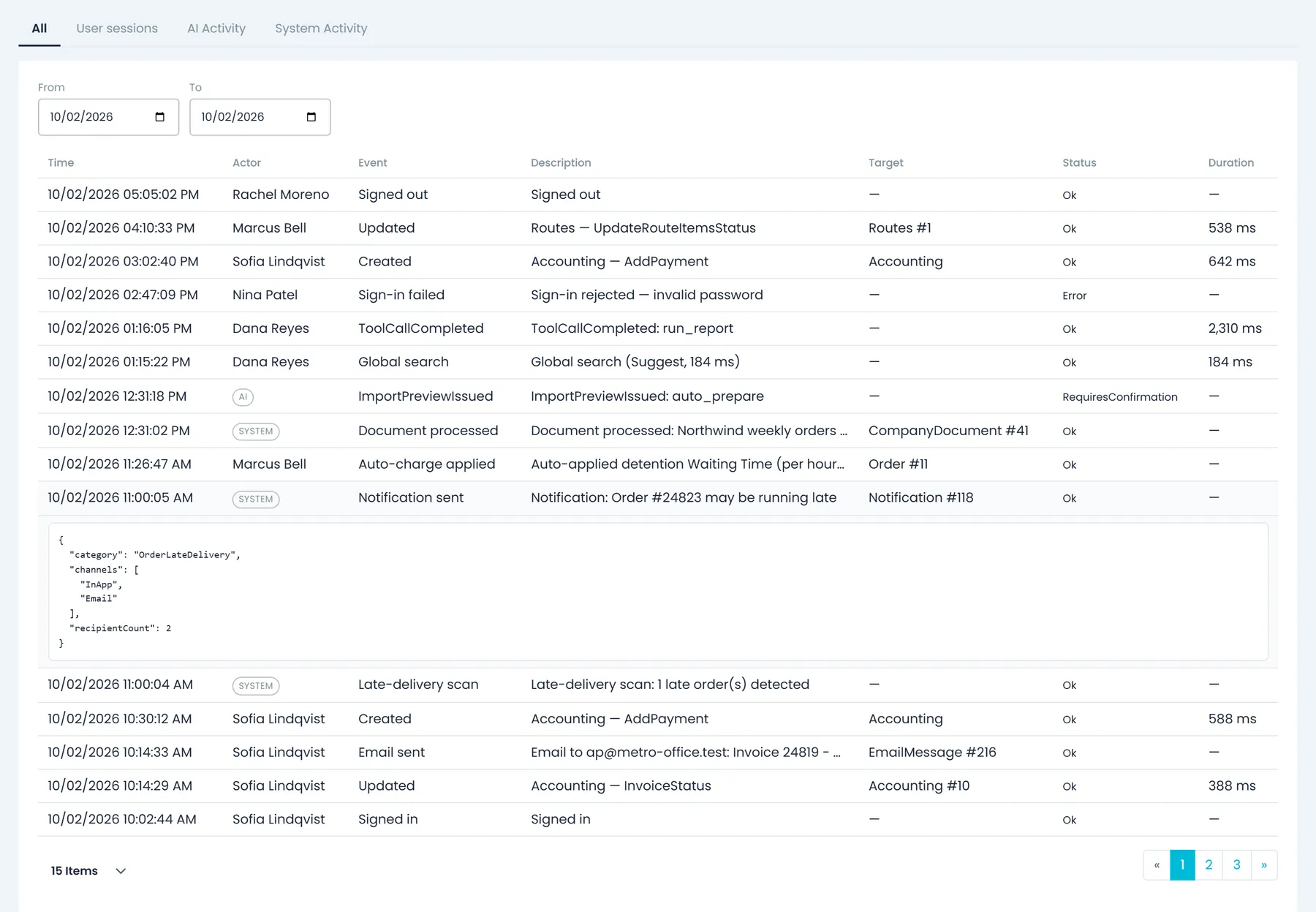Click the Status column header
The width and height of the screenshot is (1316, 912).
click(x=1079, y=163)
